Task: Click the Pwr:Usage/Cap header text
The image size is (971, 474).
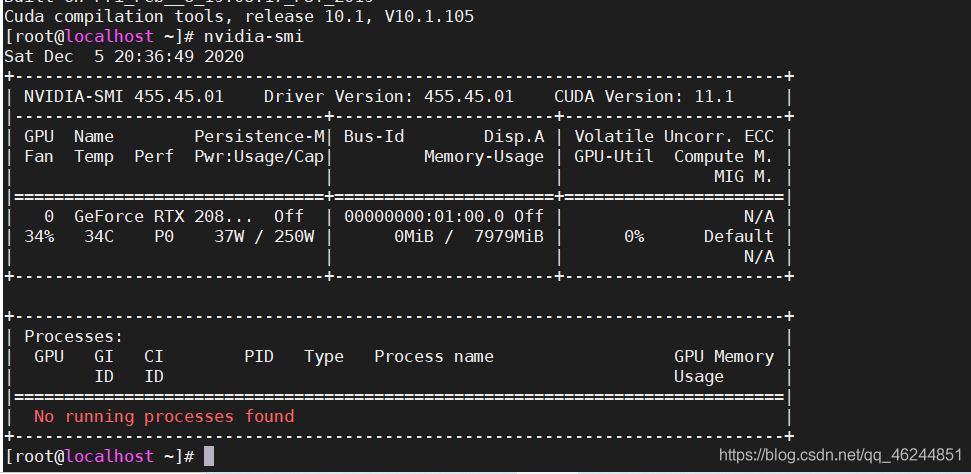Action: (x=259, y=157)
